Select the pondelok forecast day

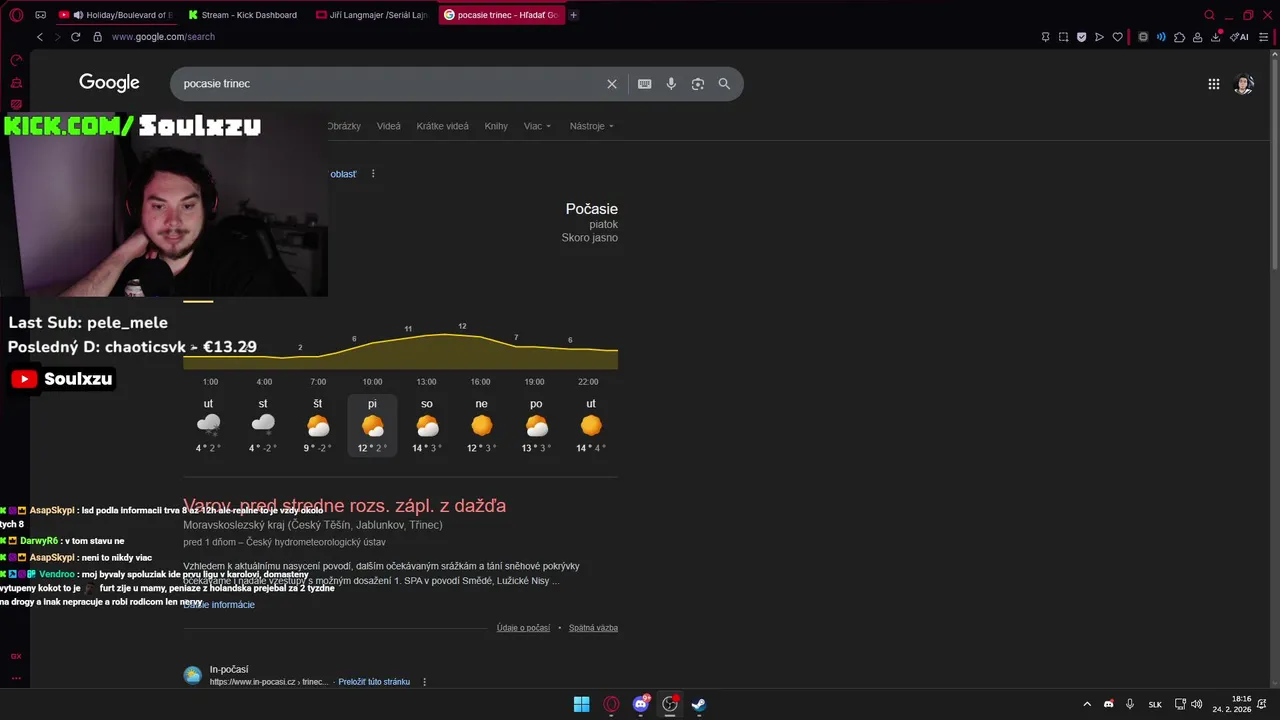[x=536, y=425]
